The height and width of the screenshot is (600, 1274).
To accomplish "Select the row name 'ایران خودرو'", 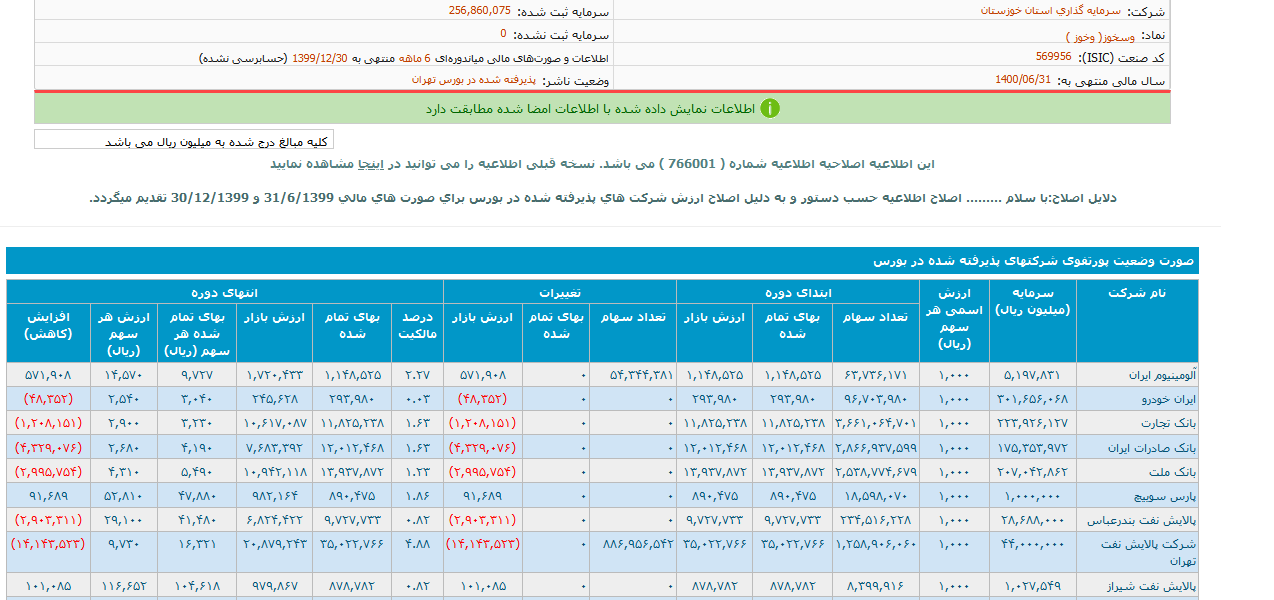I will (x=1166, y=399).
